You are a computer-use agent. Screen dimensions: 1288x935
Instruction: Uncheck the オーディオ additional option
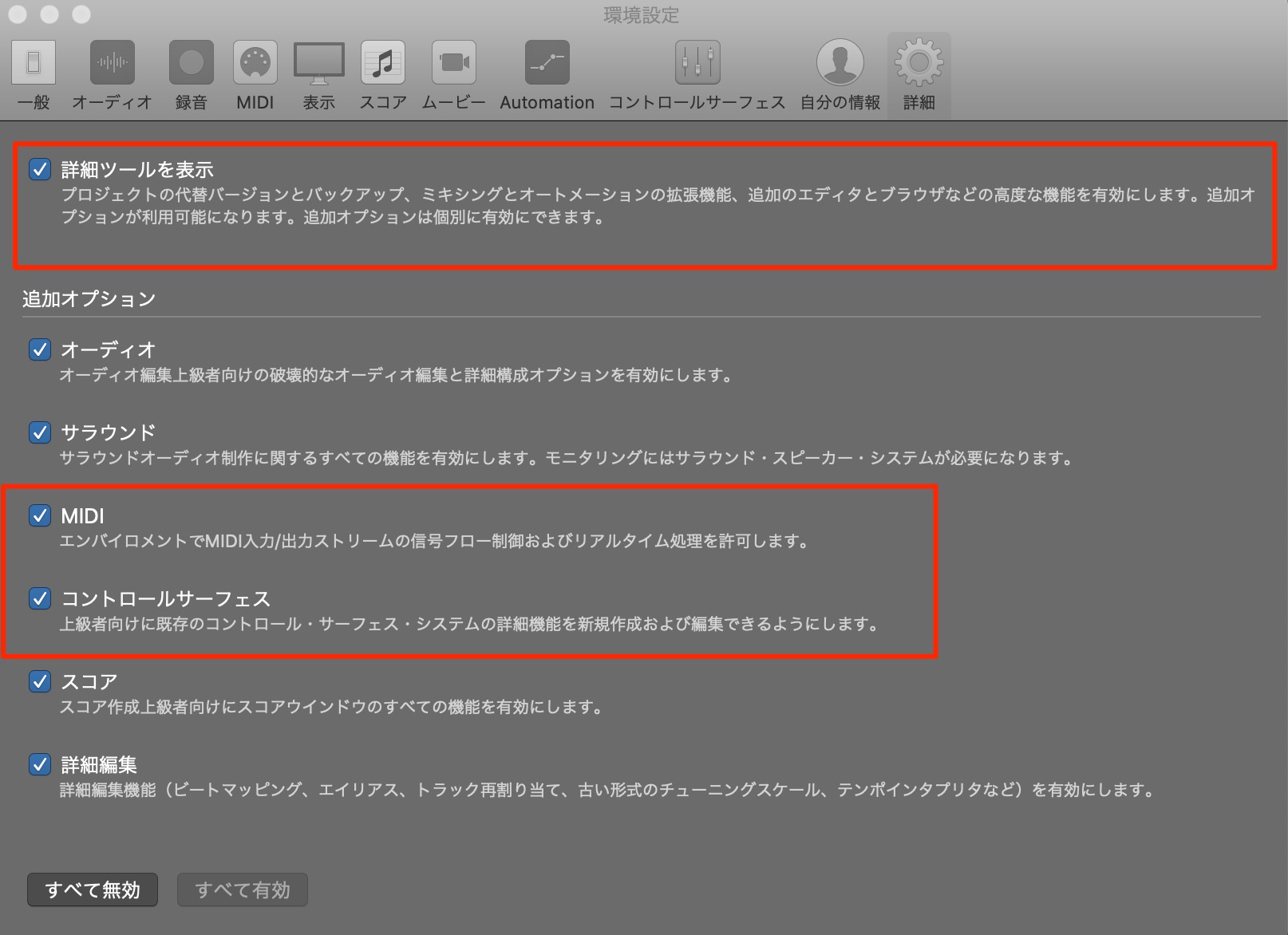[40, 349]
